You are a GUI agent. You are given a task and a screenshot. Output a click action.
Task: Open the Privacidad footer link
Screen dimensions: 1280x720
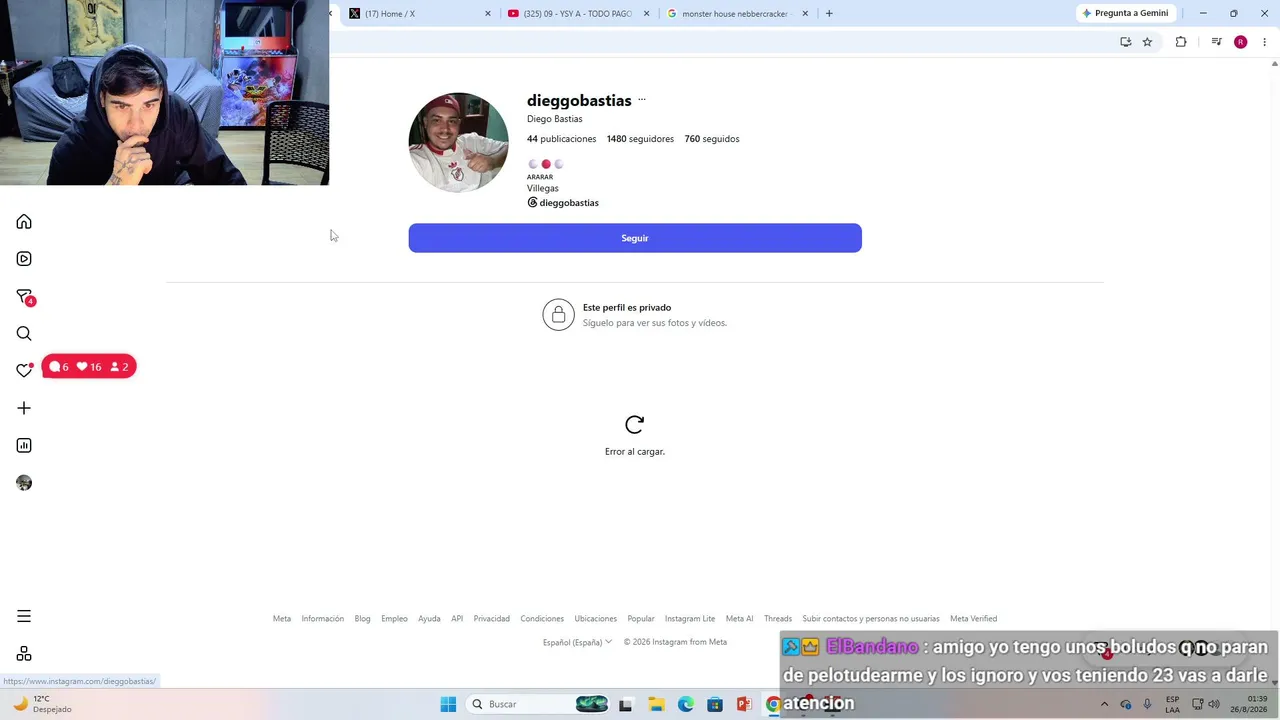coord(492,619)
